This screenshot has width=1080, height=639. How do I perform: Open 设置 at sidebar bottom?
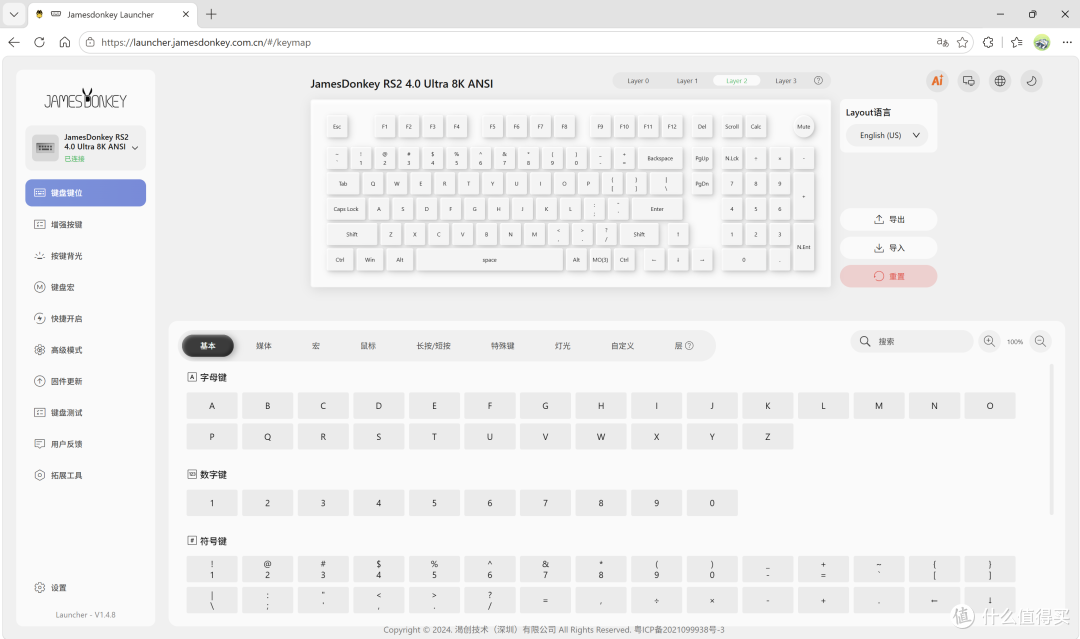click(50, 587)
